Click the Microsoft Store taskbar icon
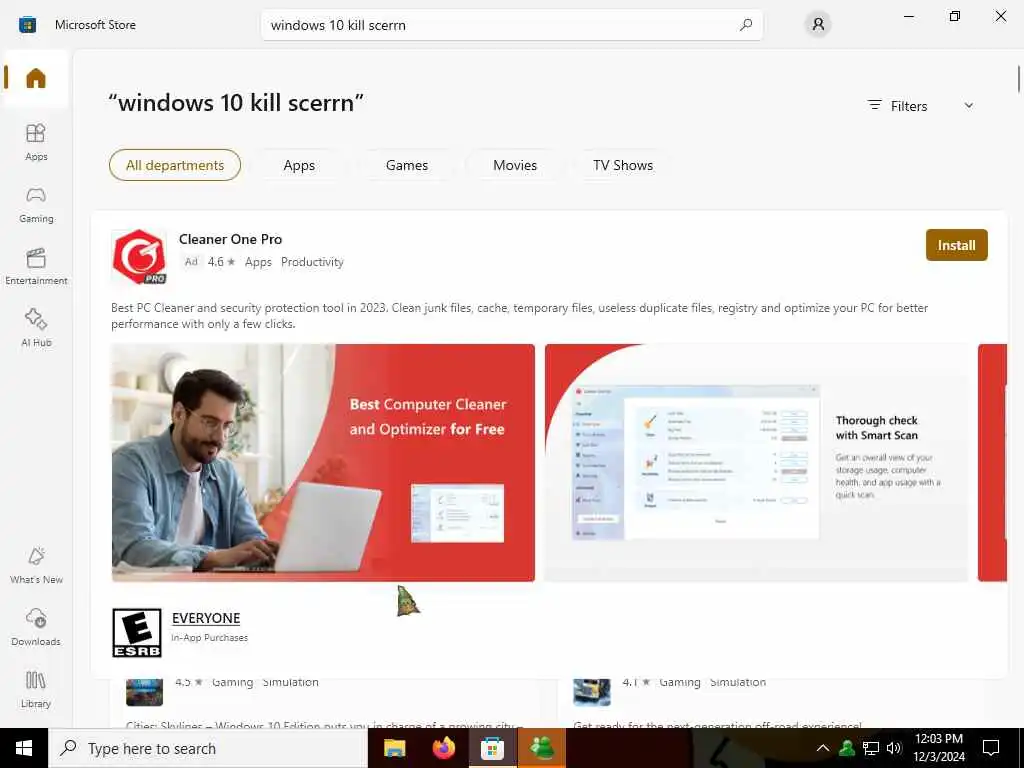 492,748
